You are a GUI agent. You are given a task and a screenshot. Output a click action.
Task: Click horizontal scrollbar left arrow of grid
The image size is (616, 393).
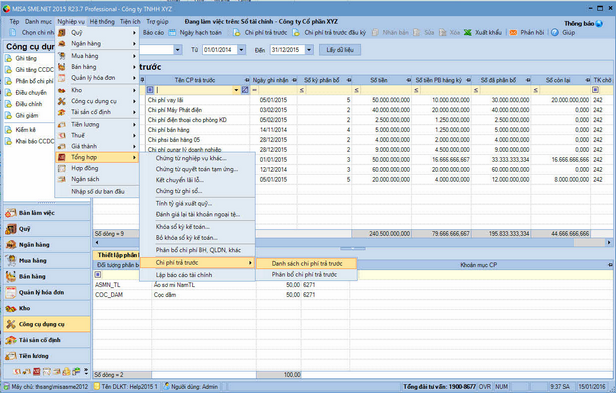(97, 242)
